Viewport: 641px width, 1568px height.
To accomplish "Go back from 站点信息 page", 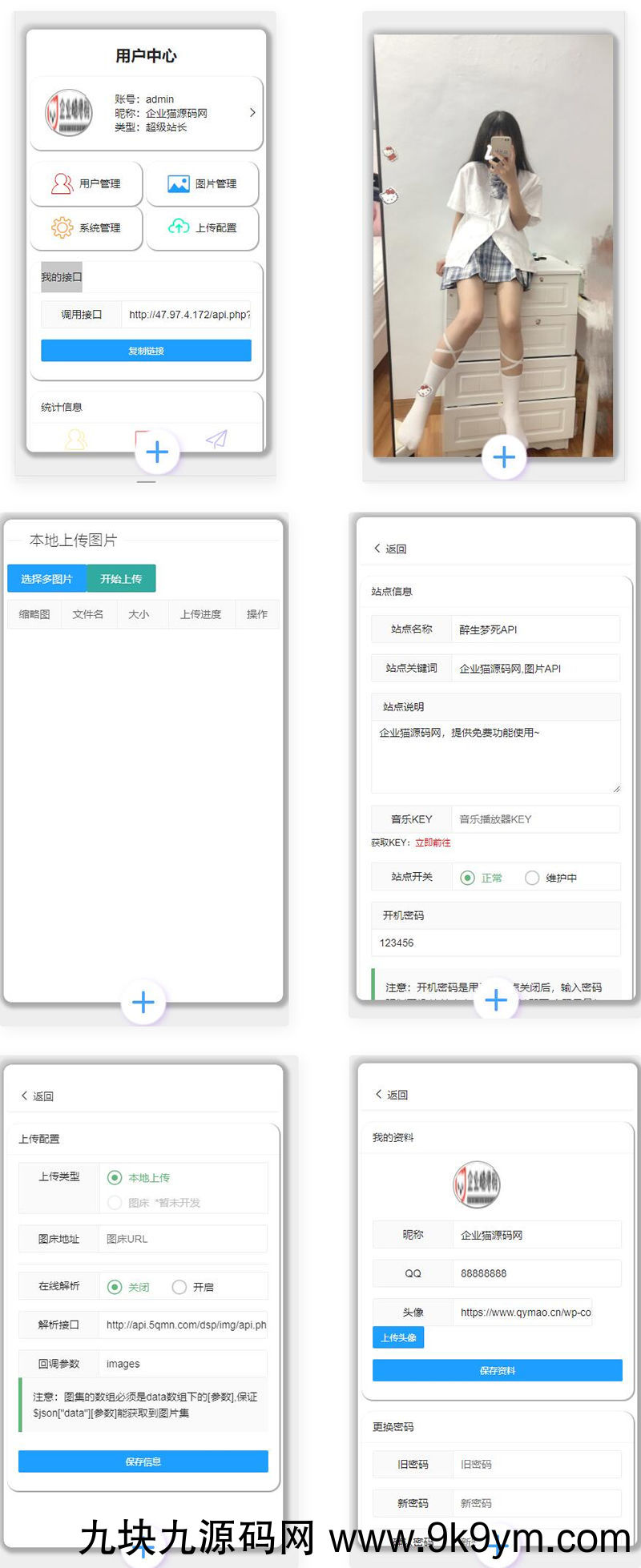I will coord(390,549).
